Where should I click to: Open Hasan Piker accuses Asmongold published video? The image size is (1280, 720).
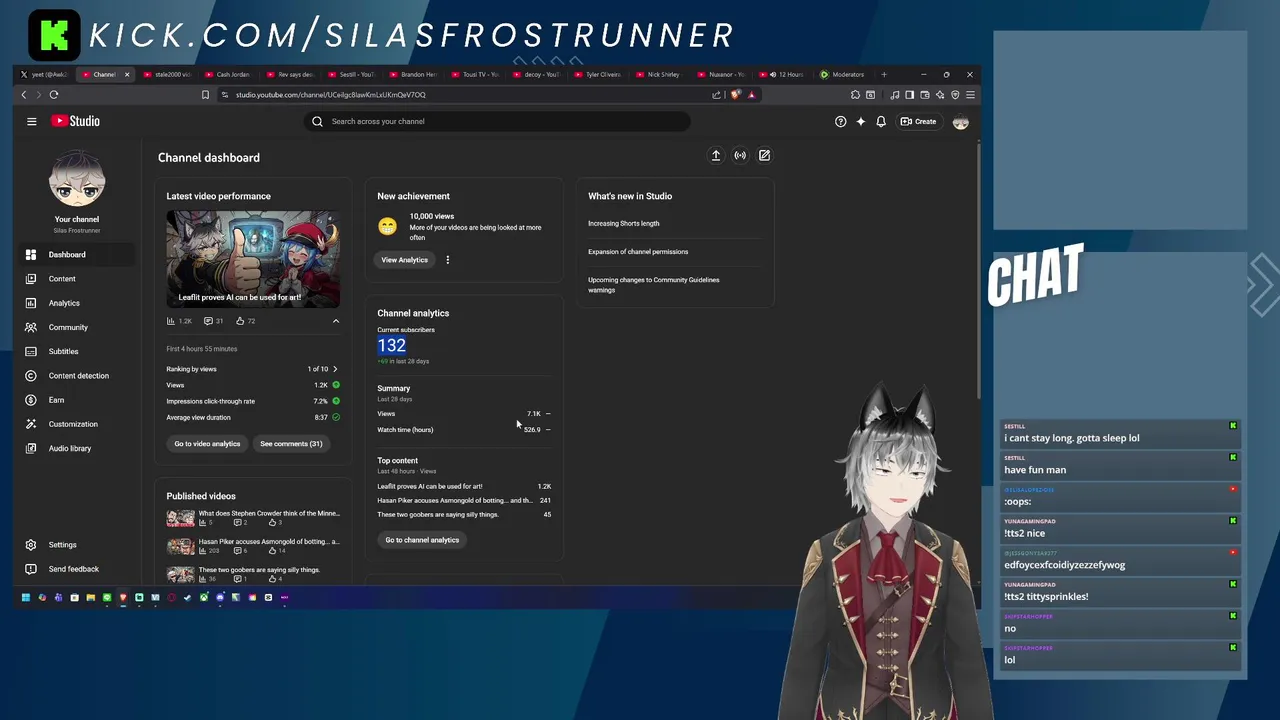point(269,541)
